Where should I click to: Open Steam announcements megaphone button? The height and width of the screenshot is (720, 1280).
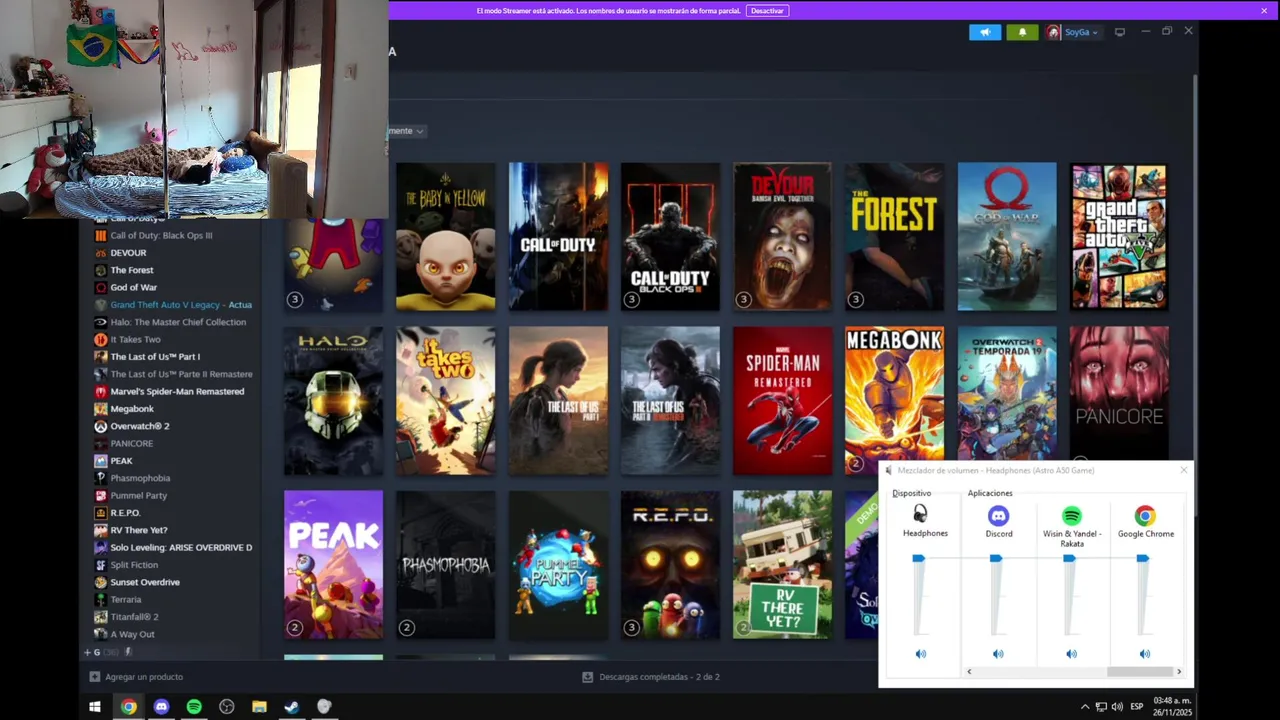click(984, 32)
